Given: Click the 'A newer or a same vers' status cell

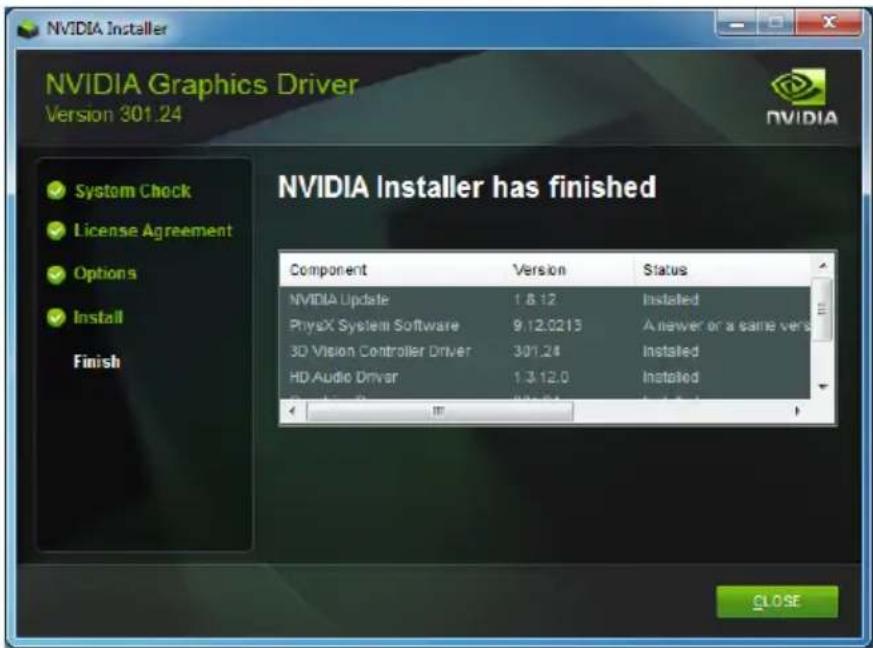Looking at the screenshot, I should [726, 325].
